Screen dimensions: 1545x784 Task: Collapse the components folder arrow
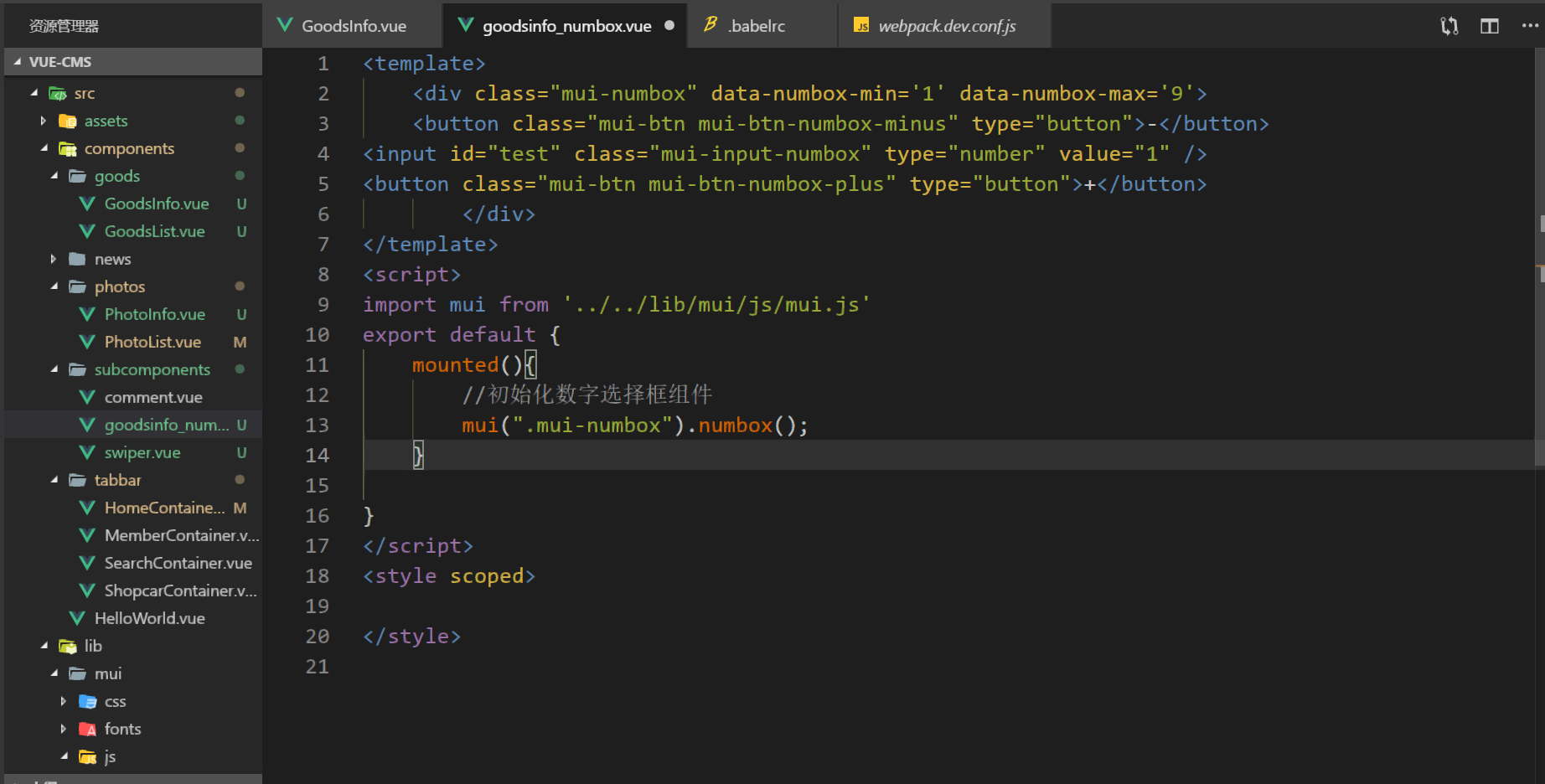[x=44, y=148]
